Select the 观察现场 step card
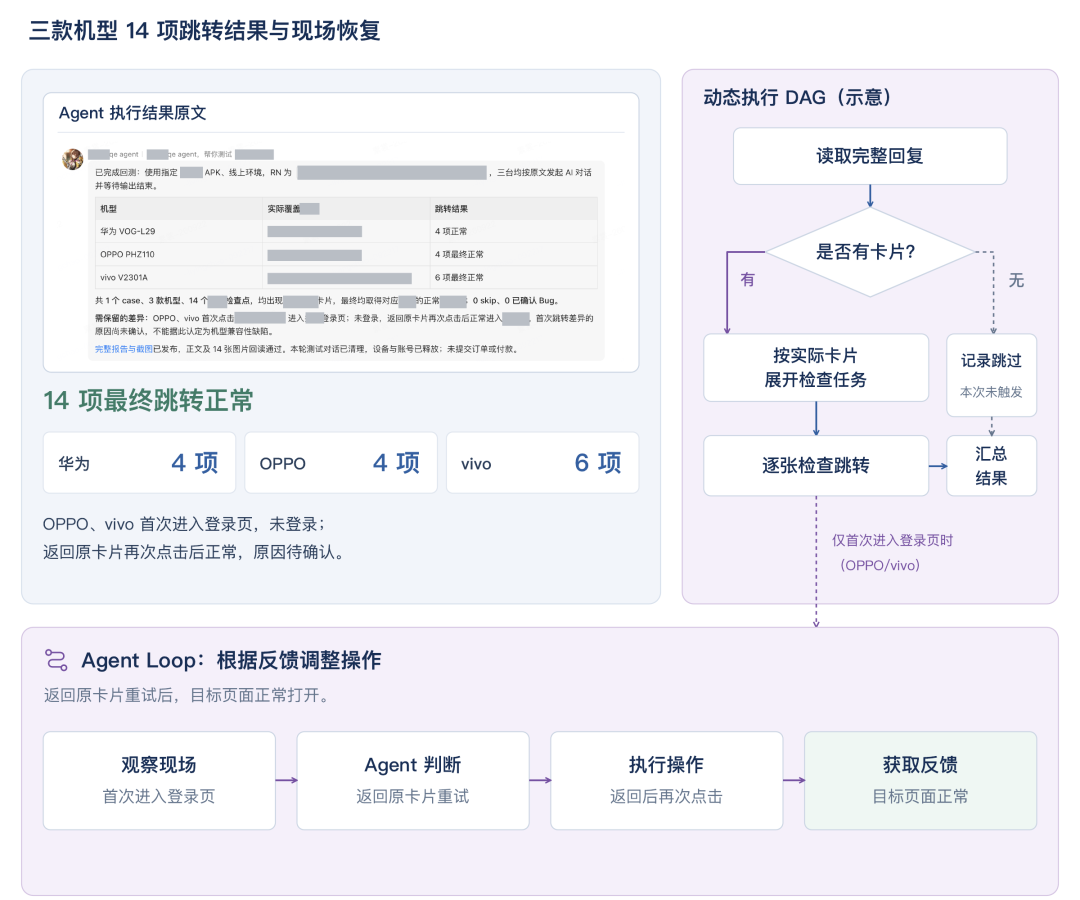 (x=159, y=780)
